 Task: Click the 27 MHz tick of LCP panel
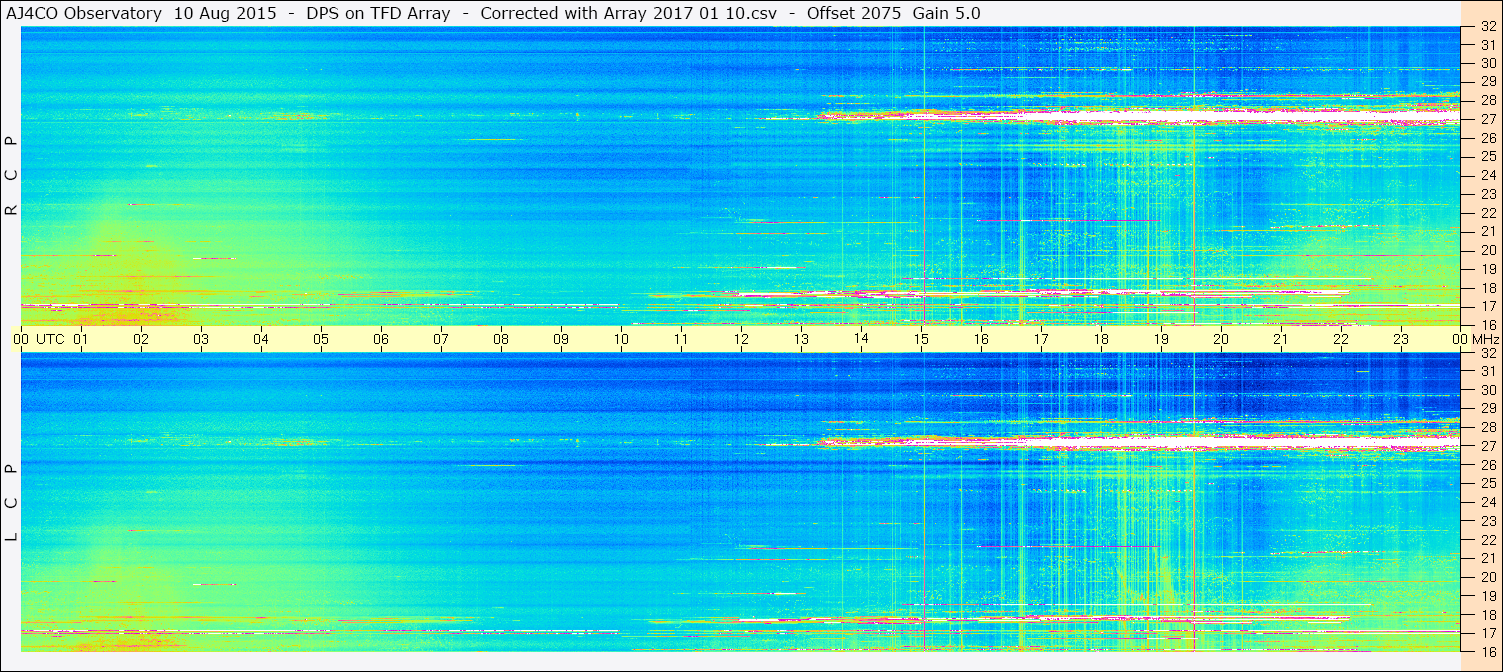[x=1487, y=446]
